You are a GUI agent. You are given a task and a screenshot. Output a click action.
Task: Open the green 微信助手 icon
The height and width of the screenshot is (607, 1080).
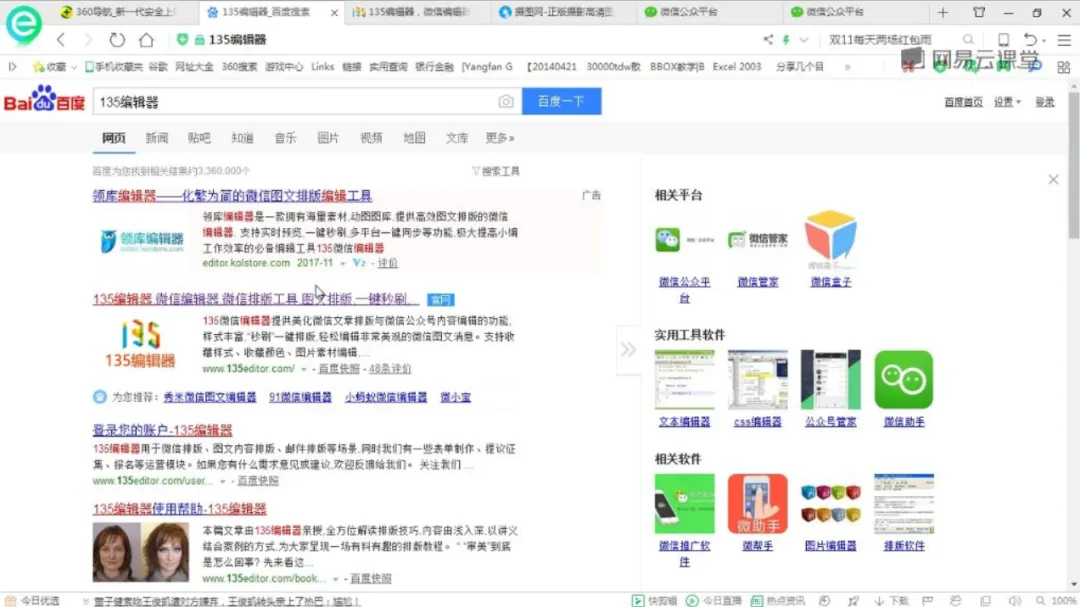coord(904,380)
